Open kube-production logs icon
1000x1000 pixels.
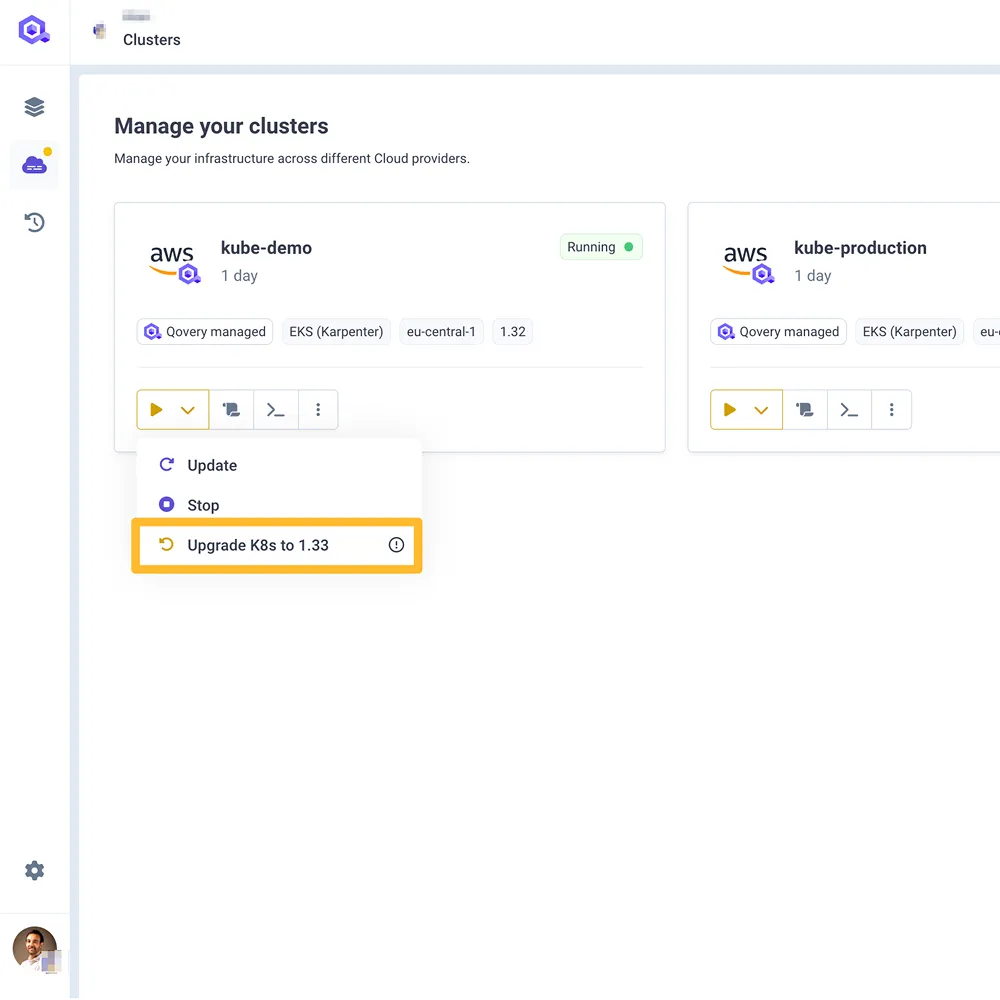pos(805,409)
